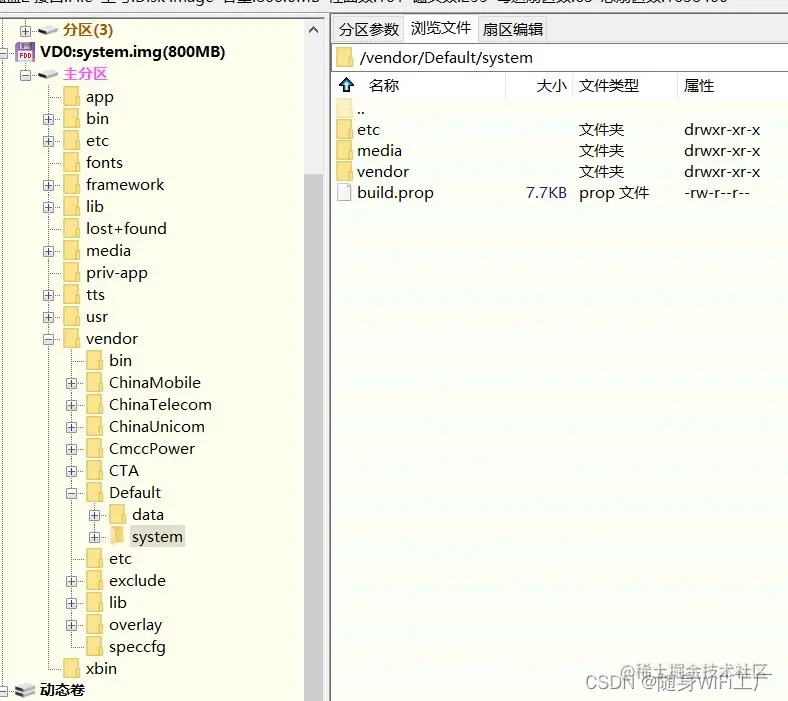Select the bin folder label under vendor

tap(120, 360)
